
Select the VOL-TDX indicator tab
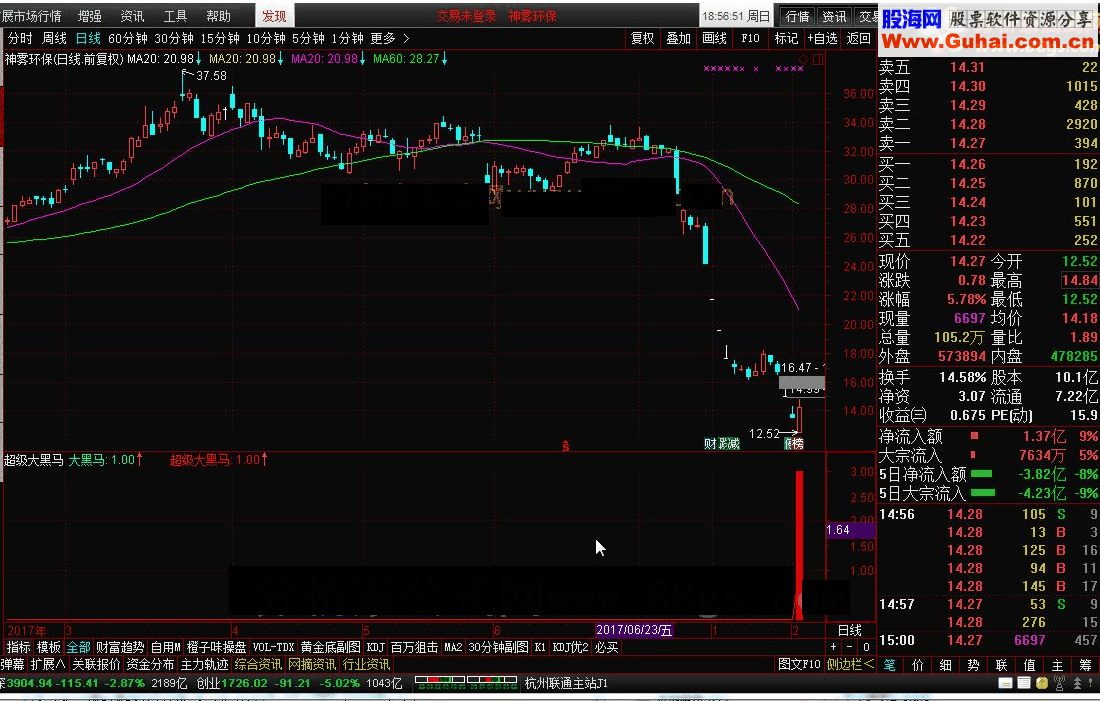pyautogui.click(x=274, y=647)
